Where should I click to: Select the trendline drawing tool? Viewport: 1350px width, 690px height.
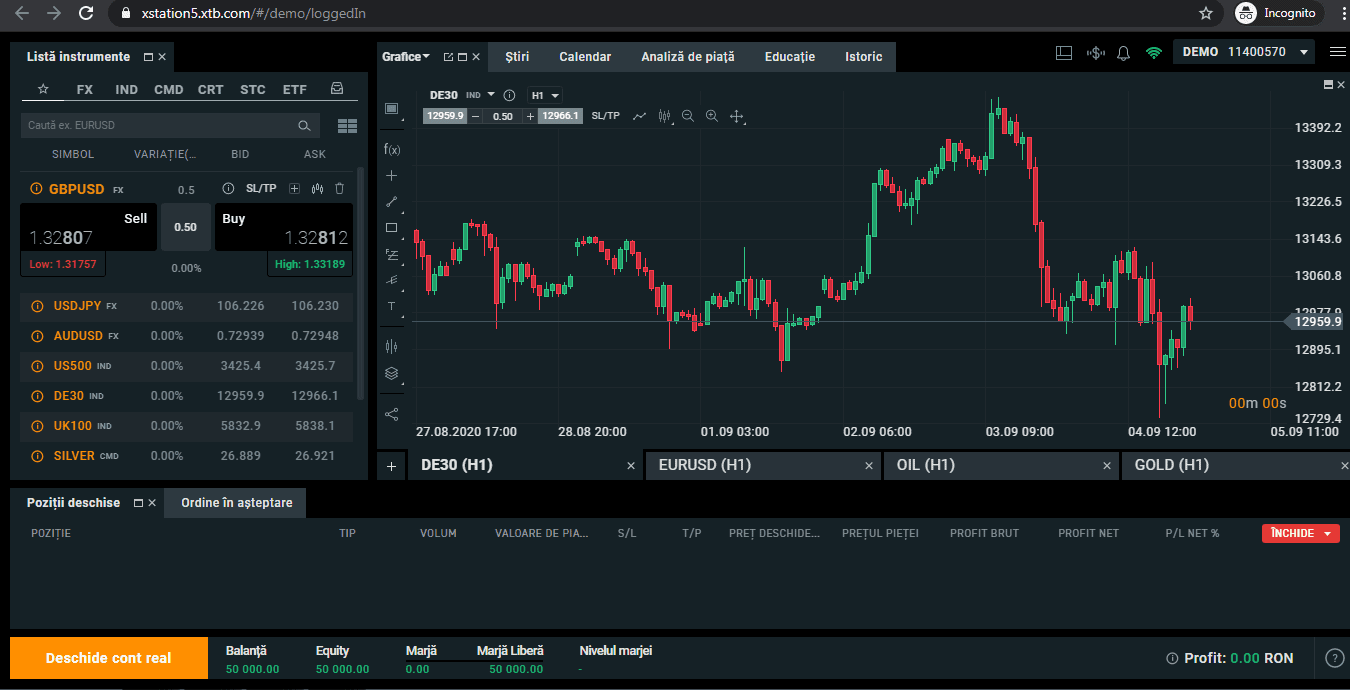click(391, 200)
